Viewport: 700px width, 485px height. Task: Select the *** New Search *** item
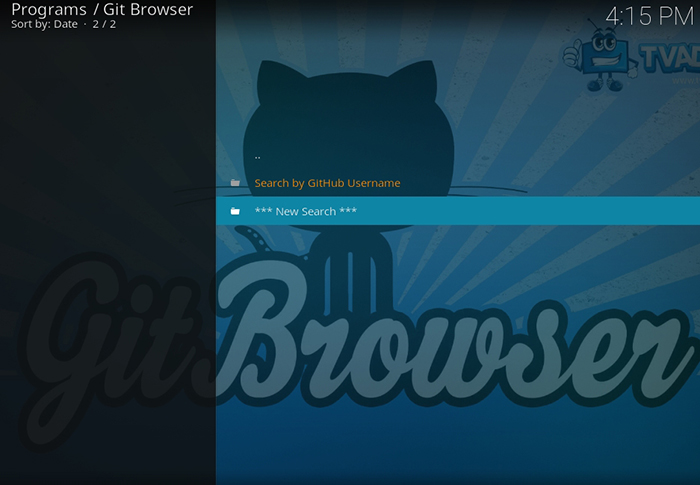click(458, 211)
